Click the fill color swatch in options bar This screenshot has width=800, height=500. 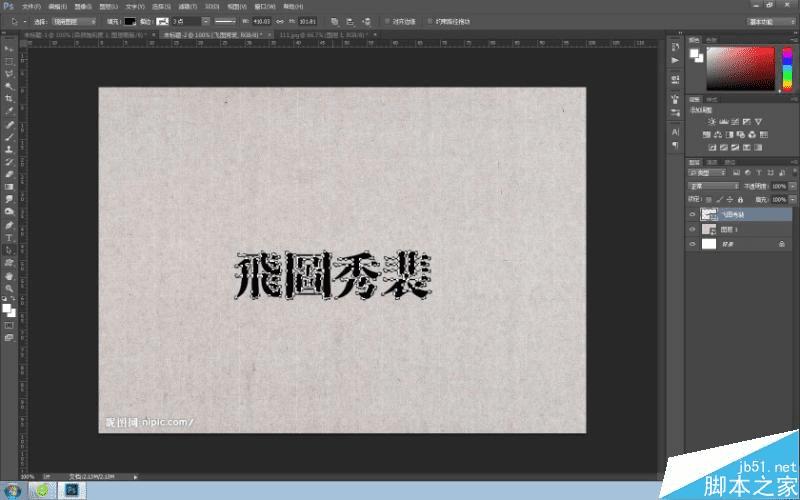(130, 21)
